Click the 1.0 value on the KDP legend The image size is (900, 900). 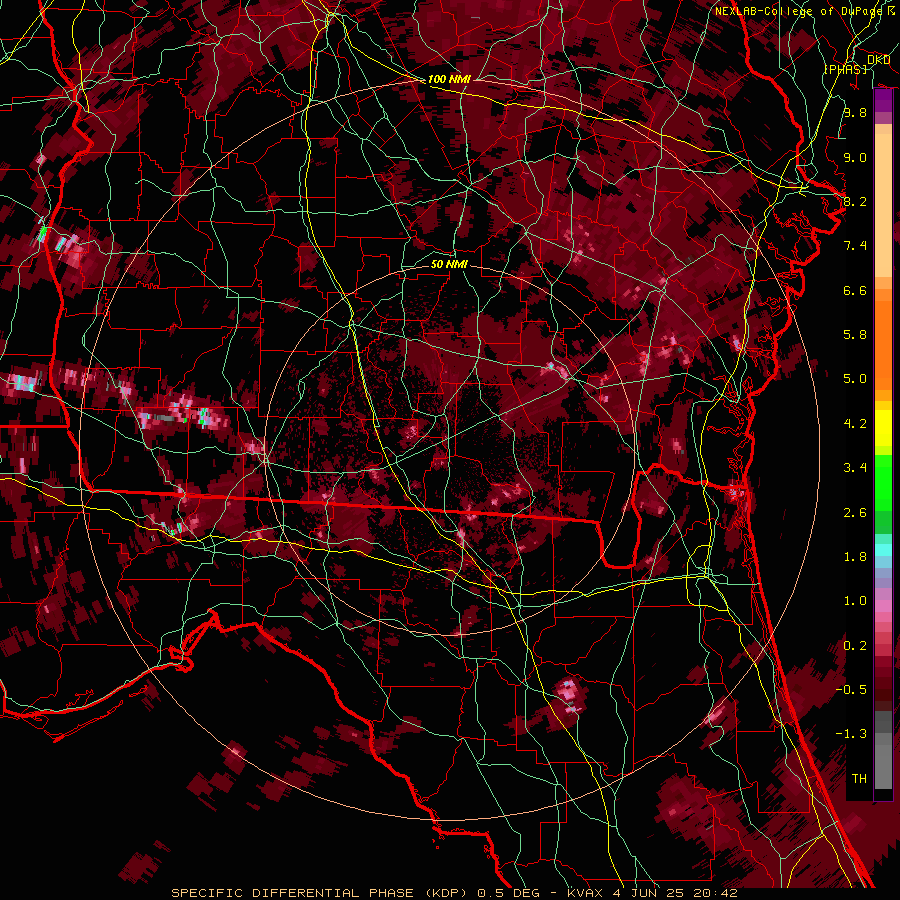tap(855, 601)
